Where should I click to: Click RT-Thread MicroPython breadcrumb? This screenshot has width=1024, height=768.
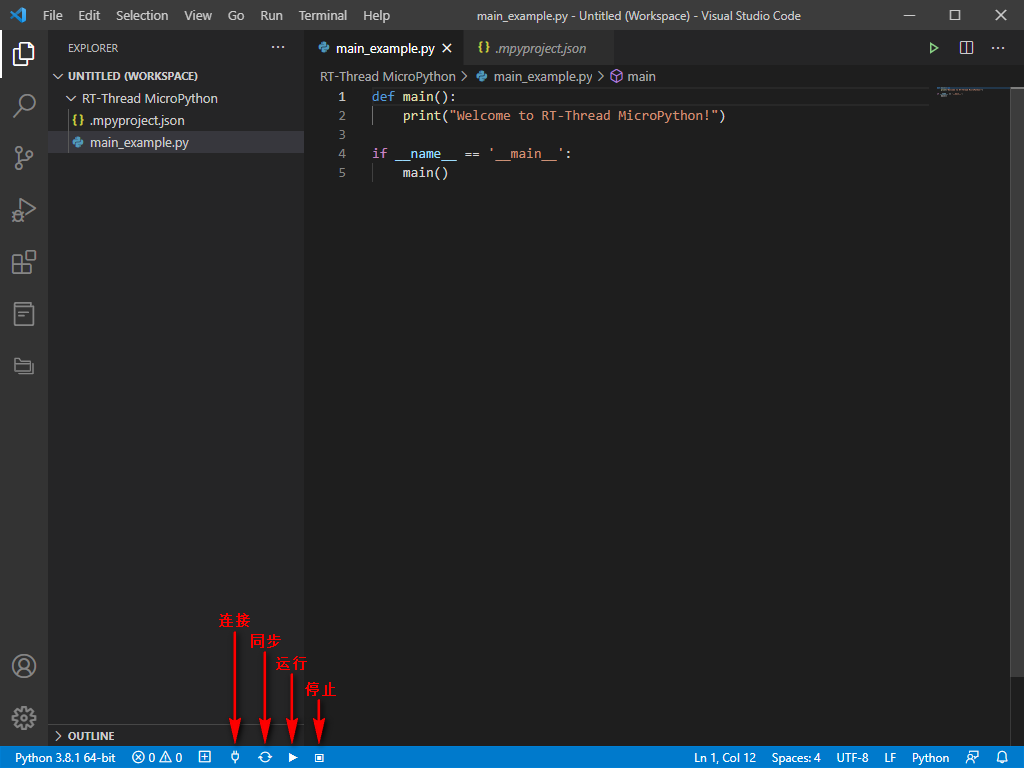pyautogui.click(x=387, y=76)
